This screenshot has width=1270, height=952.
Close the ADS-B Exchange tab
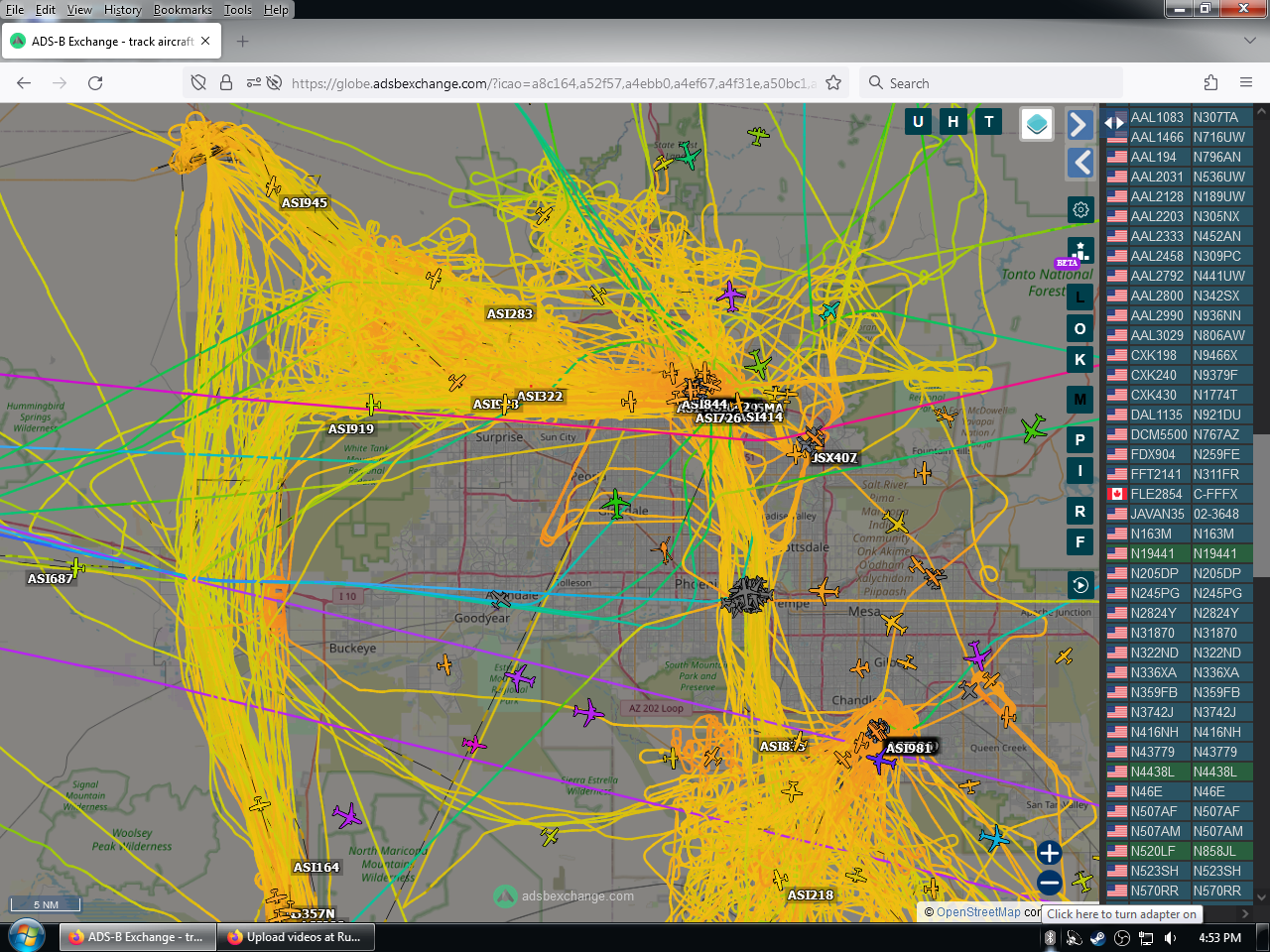pos(205,42)
